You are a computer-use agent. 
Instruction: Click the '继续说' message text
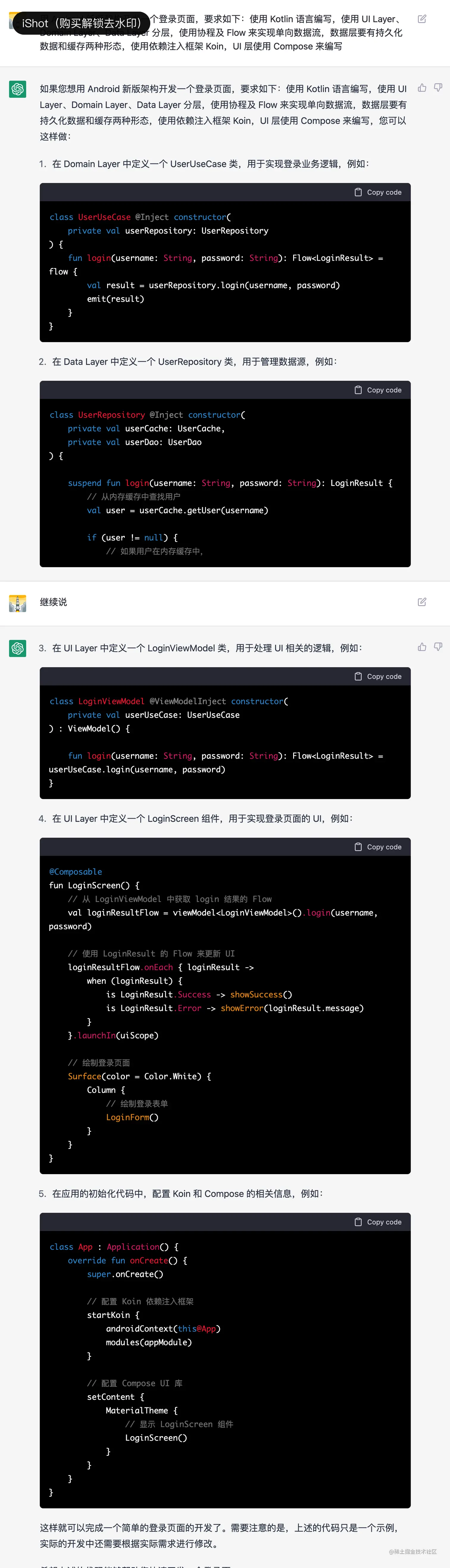coord(54,602)
